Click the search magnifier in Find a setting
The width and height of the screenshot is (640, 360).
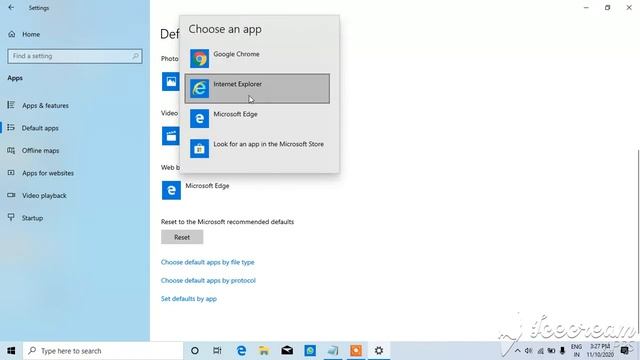click(136, 56)
